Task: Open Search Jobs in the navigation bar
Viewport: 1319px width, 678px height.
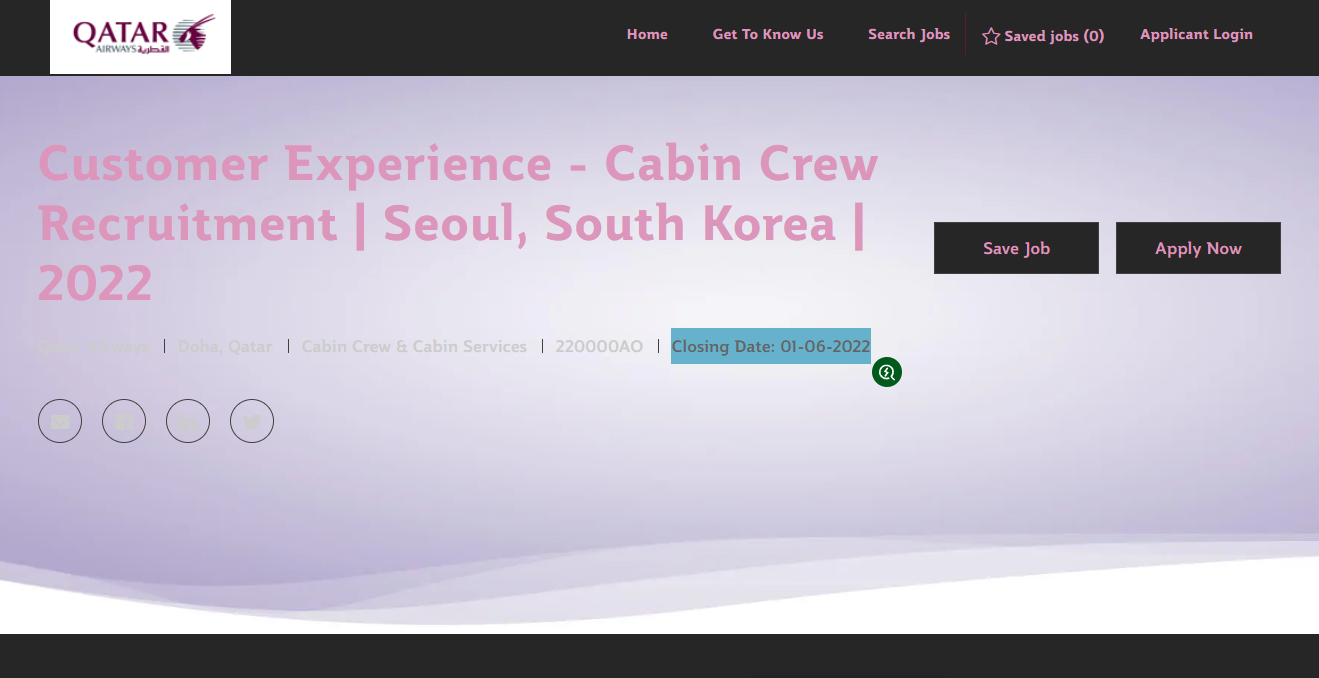Action: coord(909,34)
